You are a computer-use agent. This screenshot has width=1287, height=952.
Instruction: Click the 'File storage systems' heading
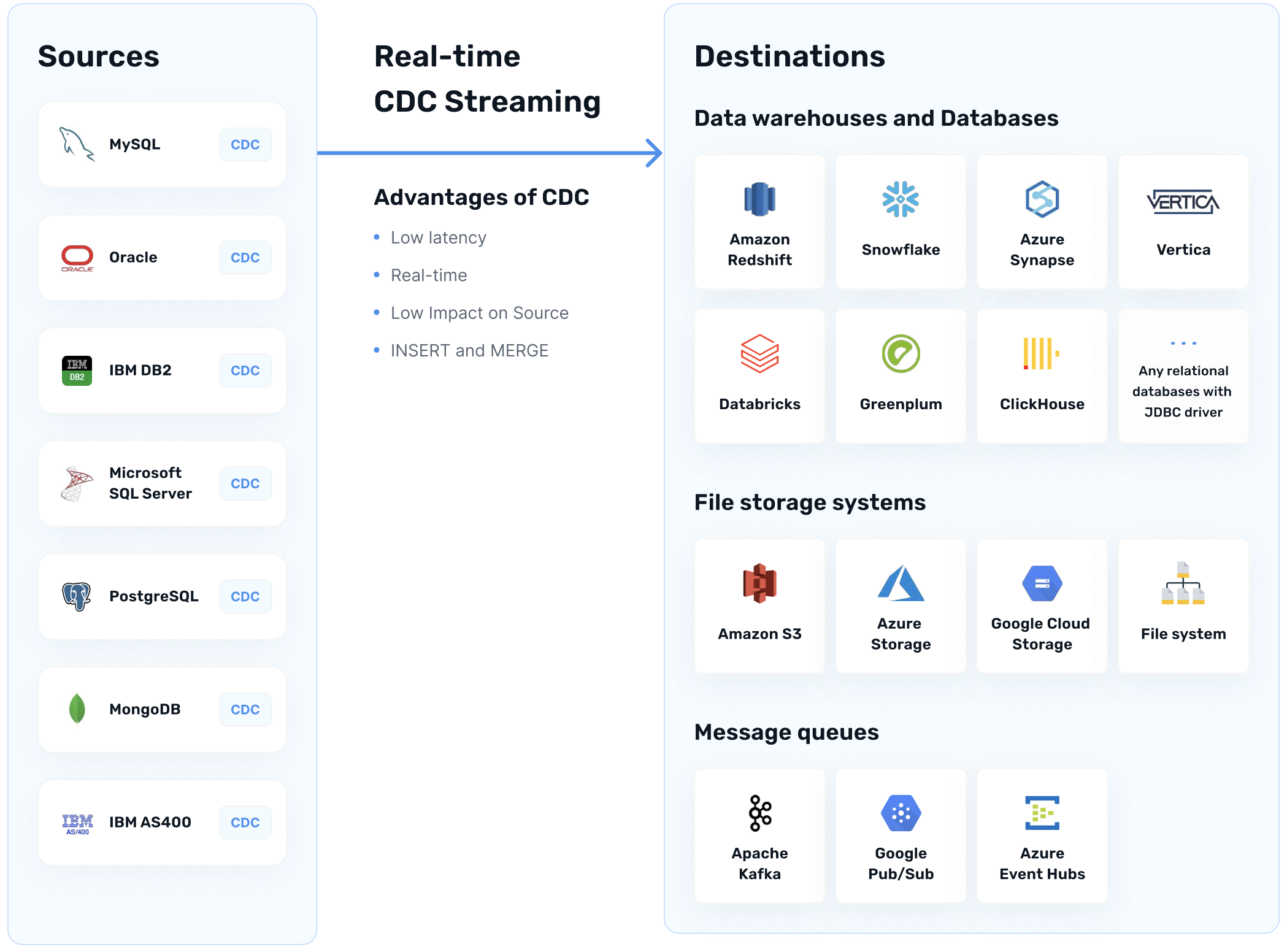(x=810, y=502)
